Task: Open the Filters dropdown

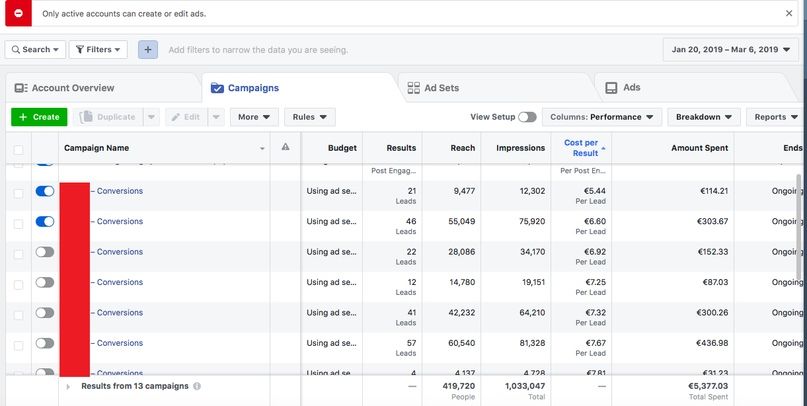Action: point(98,49)
